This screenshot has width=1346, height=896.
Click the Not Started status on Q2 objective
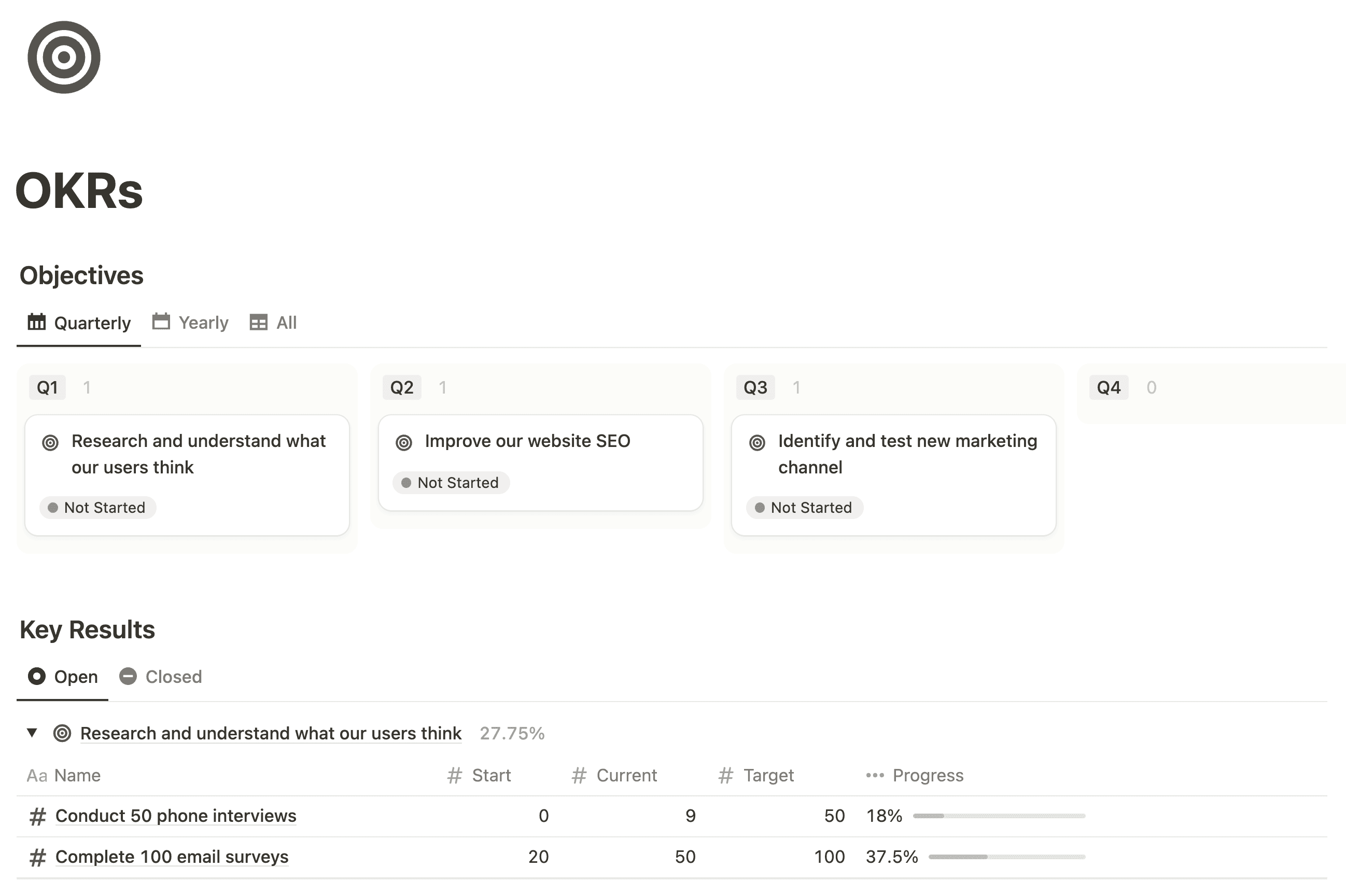pyautogui.click(x=450, y=482)
